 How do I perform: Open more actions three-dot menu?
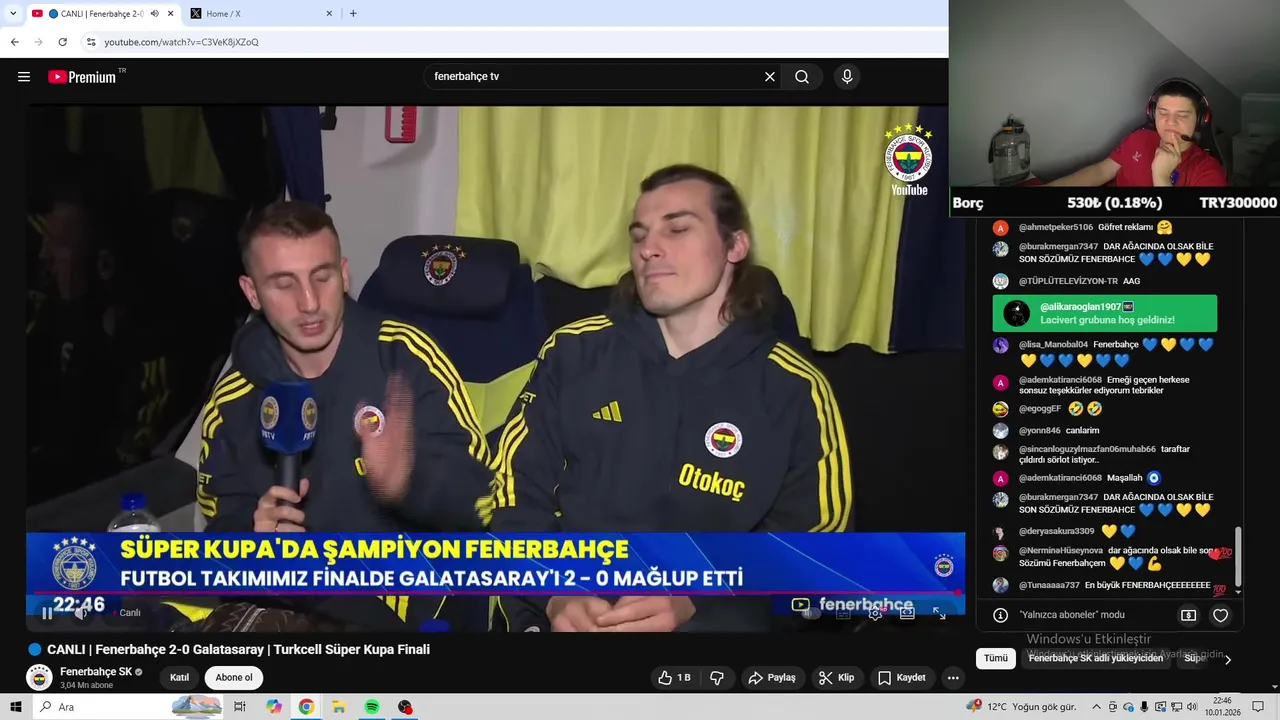tap(953, 678)
